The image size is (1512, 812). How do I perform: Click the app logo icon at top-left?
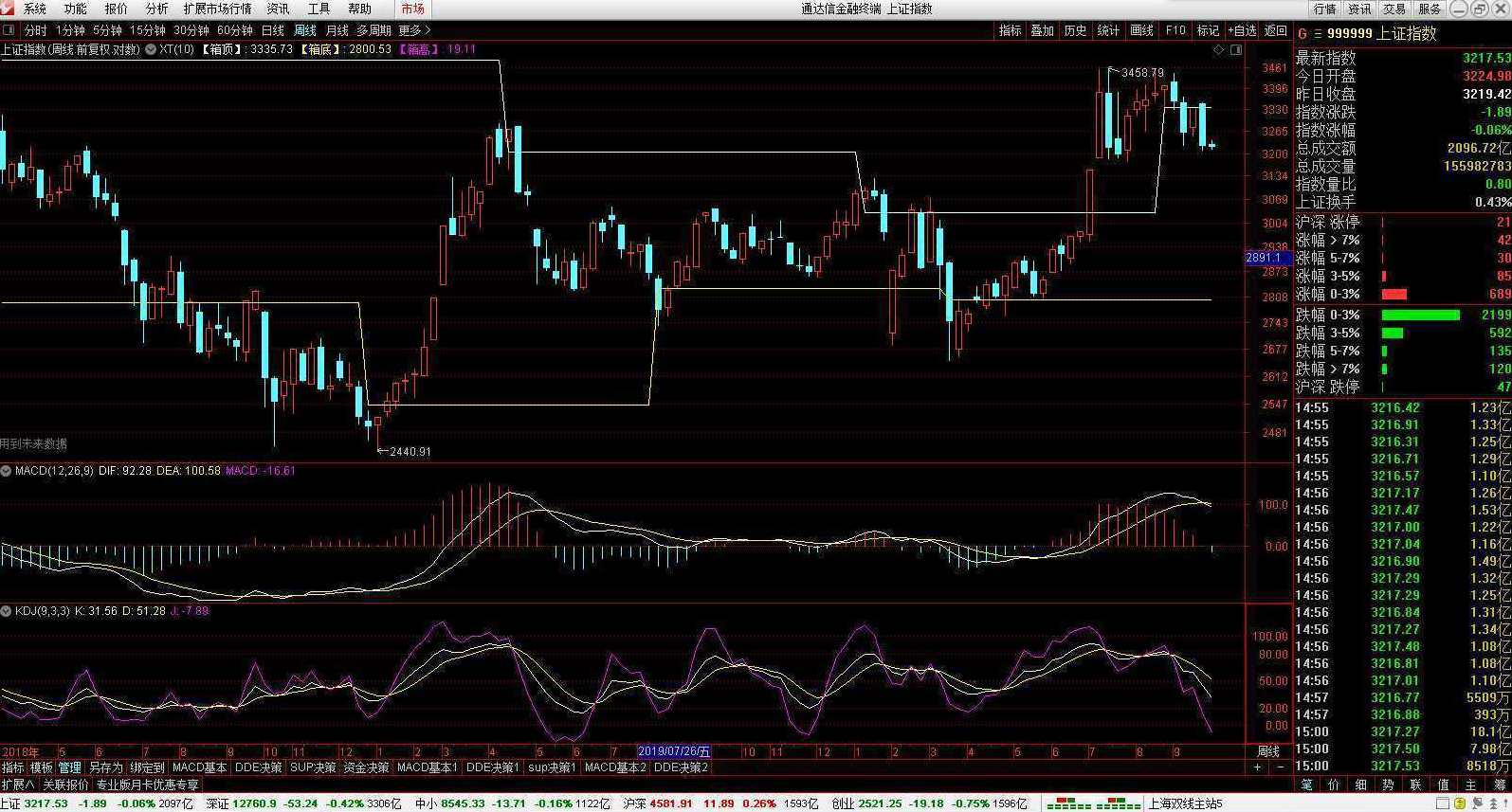pyautogui.click(x=9, y=9)
